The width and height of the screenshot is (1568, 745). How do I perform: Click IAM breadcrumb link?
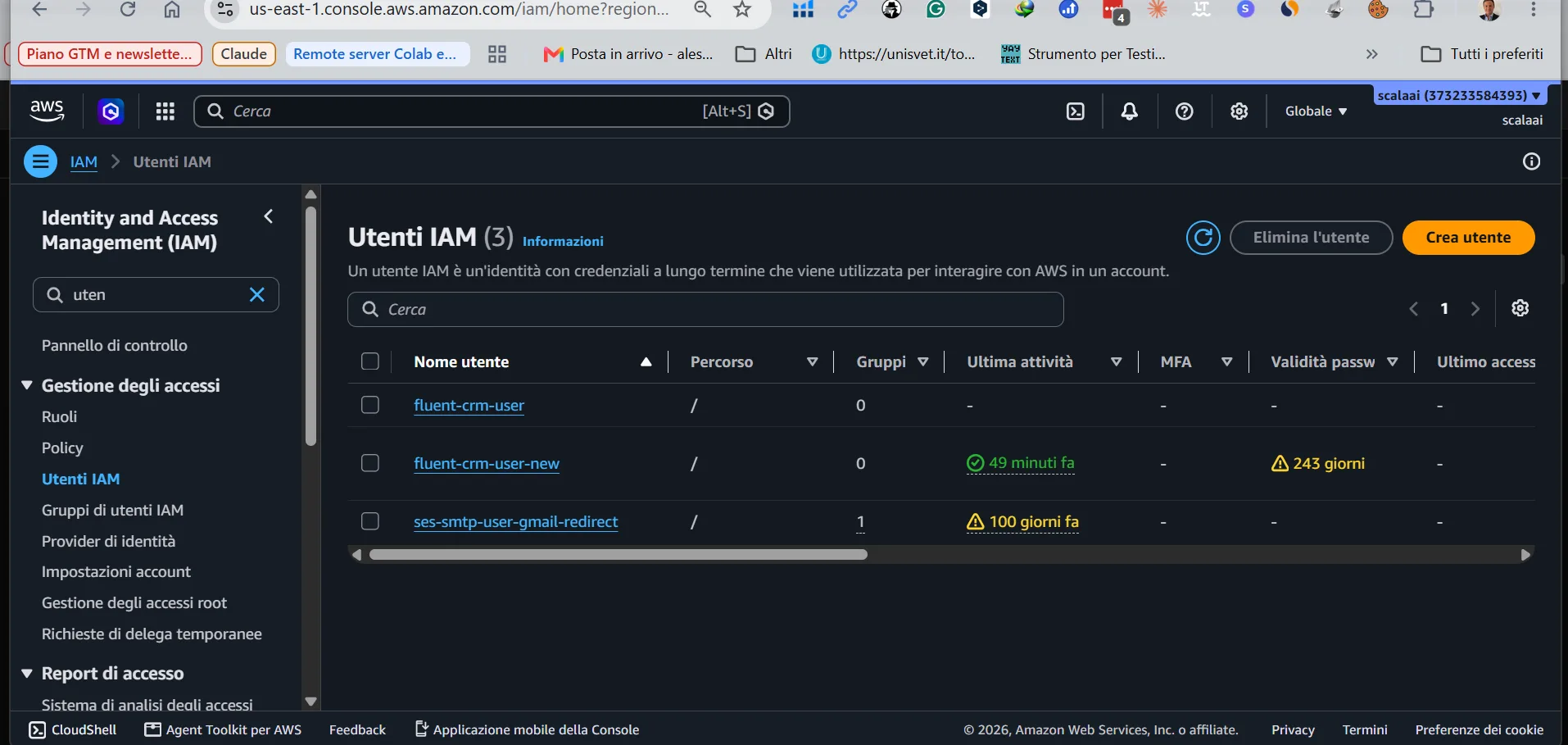pyautogui.click(x=84, y=162)
